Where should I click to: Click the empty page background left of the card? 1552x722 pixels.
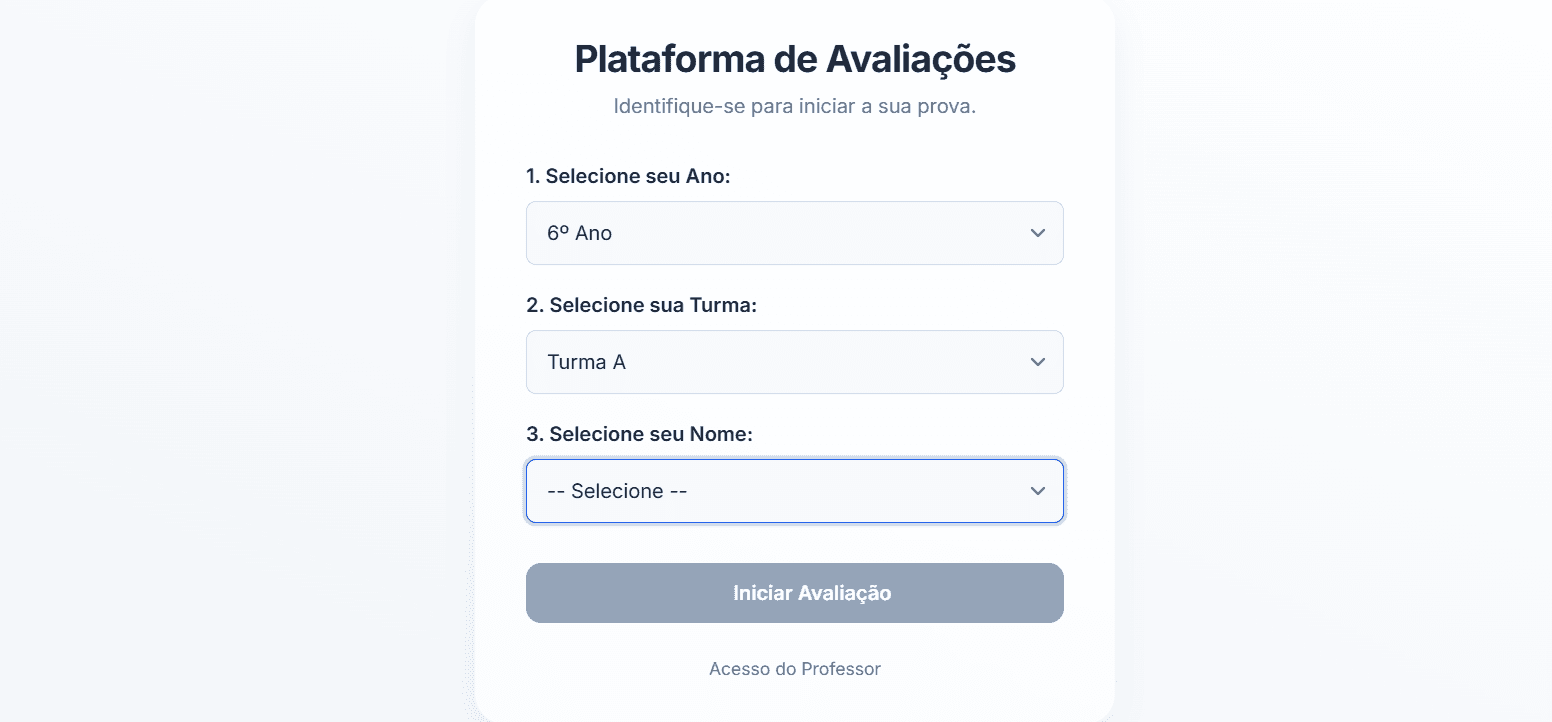coord(230,360)
